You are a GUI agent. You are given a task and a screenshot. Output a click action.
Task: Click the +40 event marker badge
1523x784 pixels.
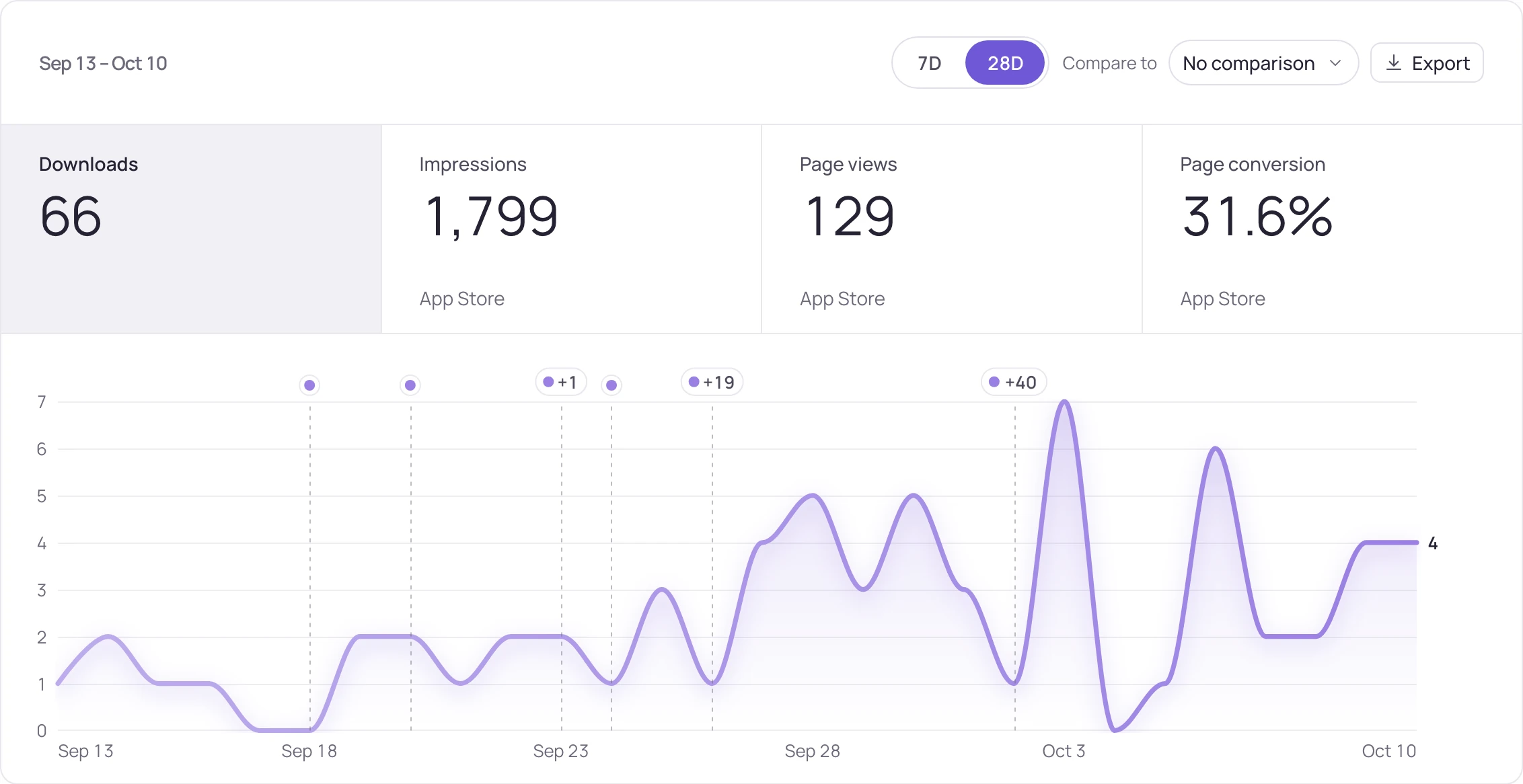click(x=1014, y=382)
